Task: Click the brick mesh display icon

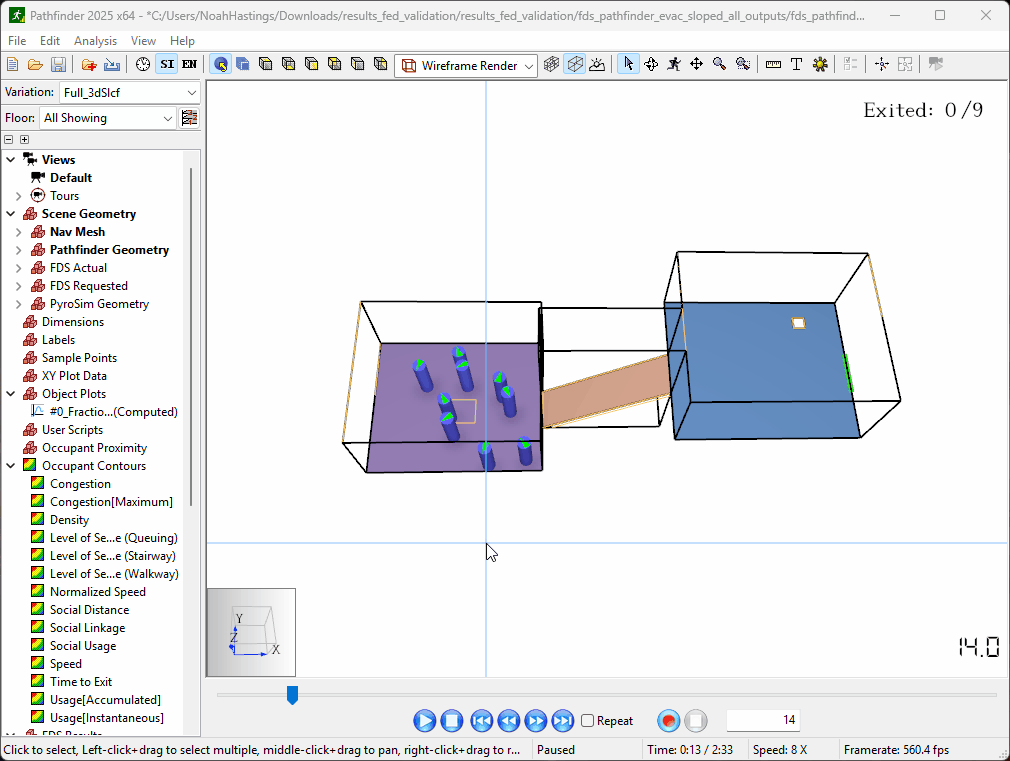Action: coord(551,64)
